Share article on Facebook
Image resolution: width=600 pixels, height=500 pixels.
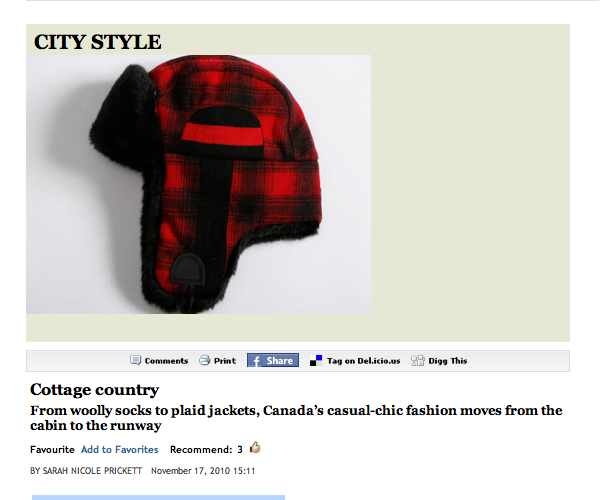273,360
